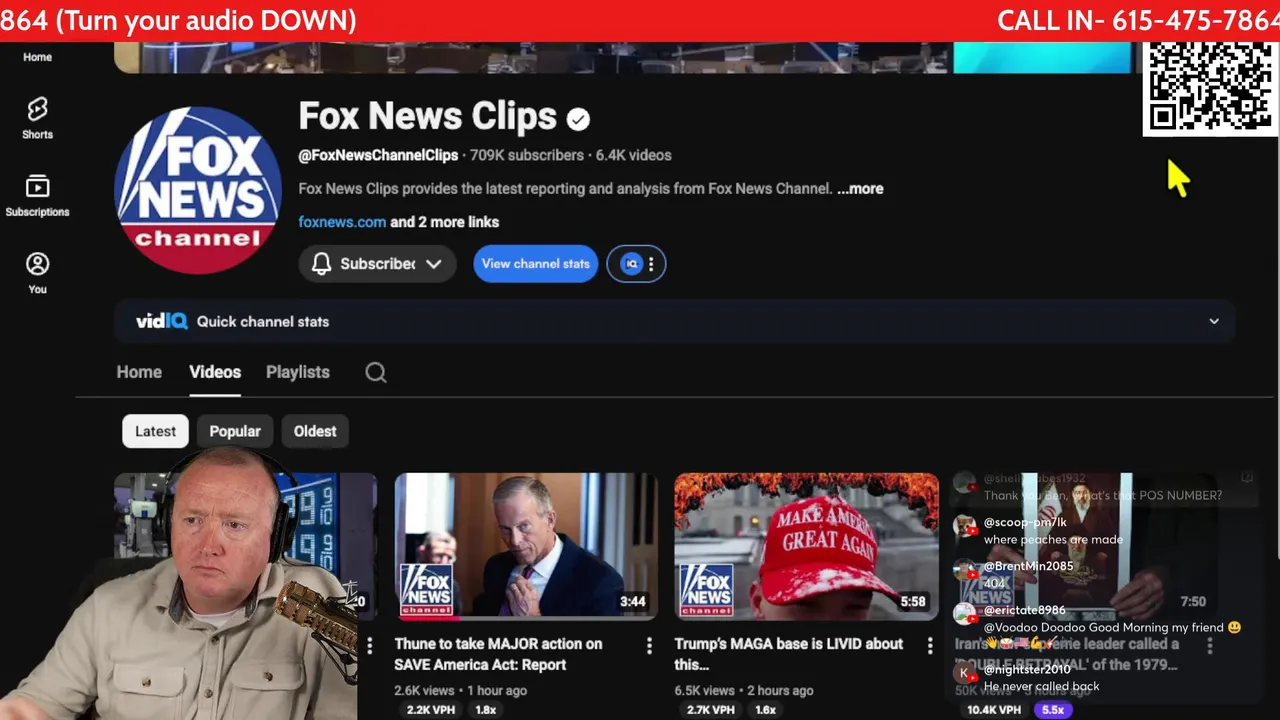1280x720 pixels.
Task: Open more options for the Thune video
Action: (649, 646)
